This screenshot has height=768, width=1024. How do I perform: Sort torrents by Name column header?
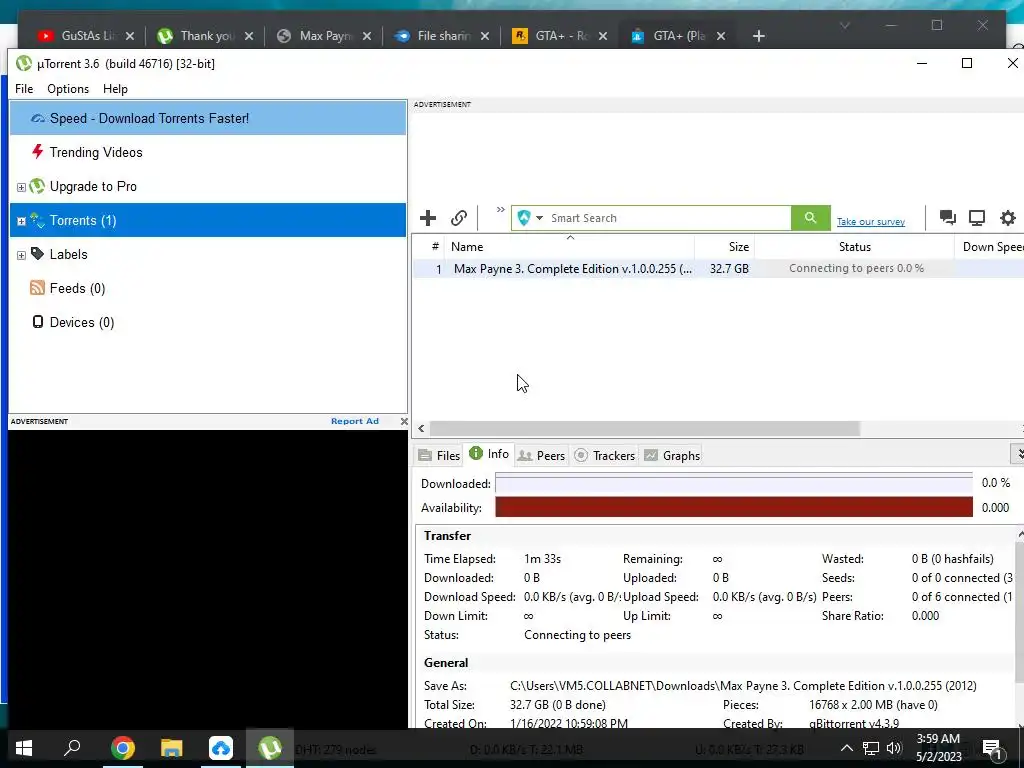(x=569, y=247)
